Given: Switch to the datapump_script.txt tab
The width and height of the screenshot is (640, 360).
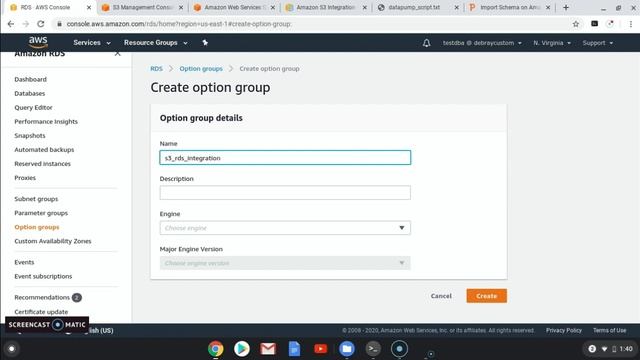Looking at the screenshot, I should coord(418,7).
